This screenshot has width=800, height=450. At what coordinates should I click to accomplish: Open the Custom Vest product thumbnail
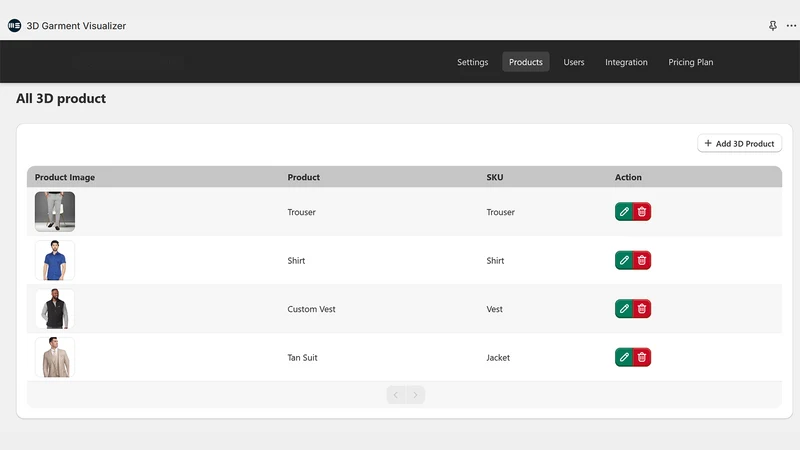[55, 309]
